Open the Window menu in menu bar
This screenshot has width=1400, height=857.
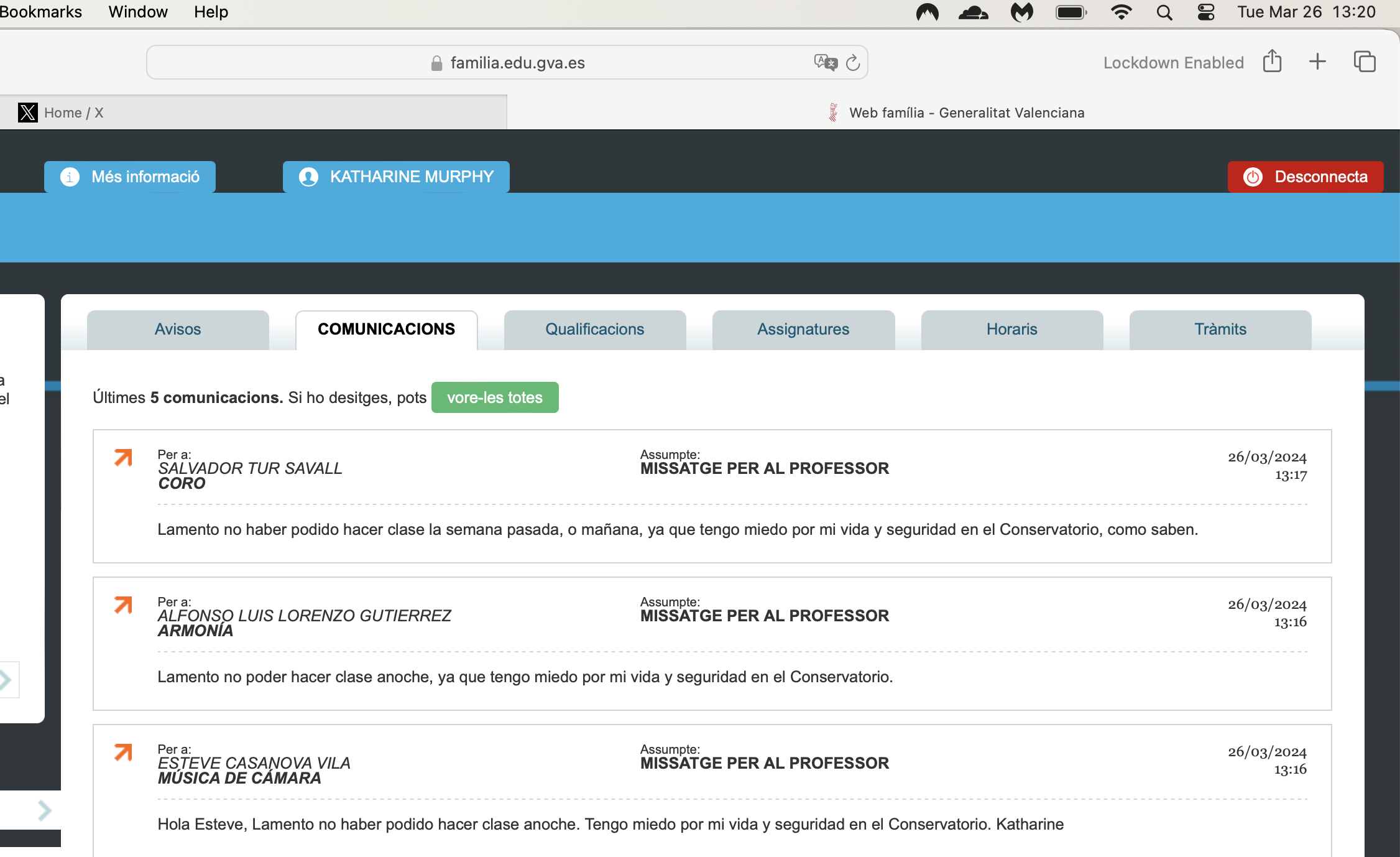click(138, 12)
